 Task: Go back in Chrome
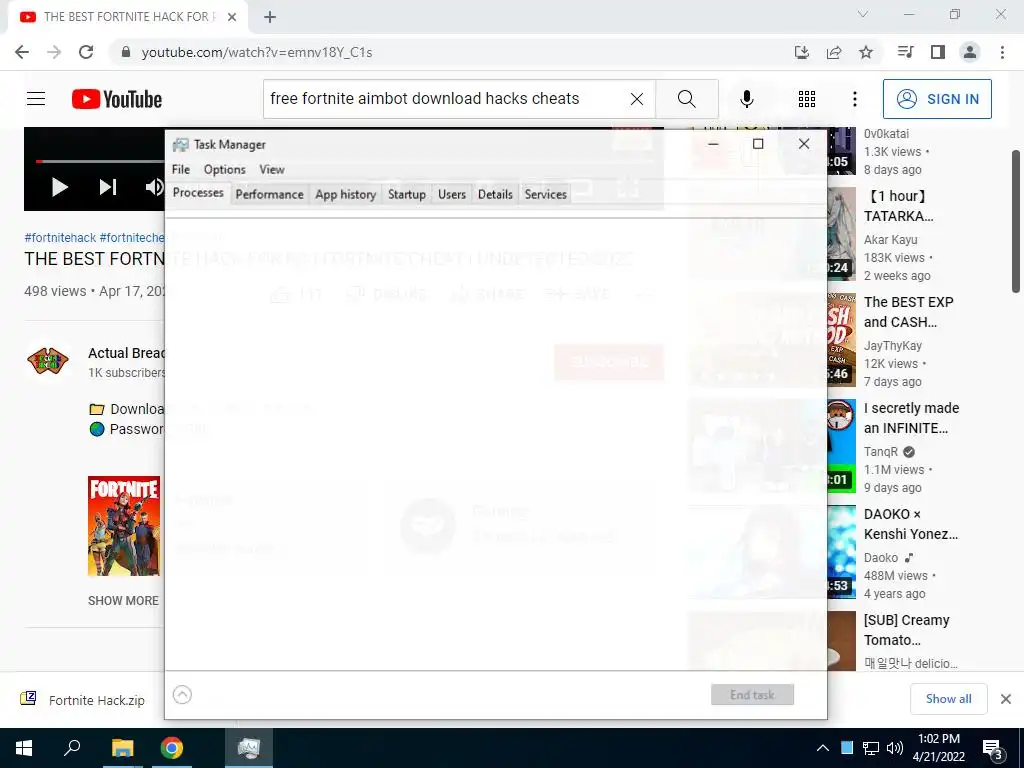[22, 52]
